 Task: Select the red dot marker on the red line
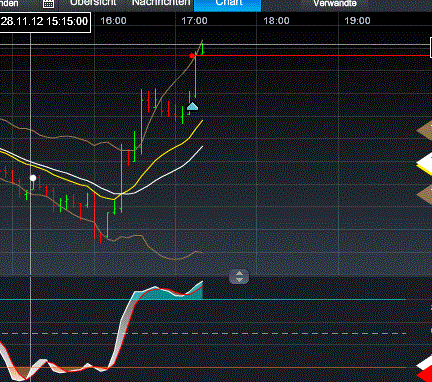point(192,56)
